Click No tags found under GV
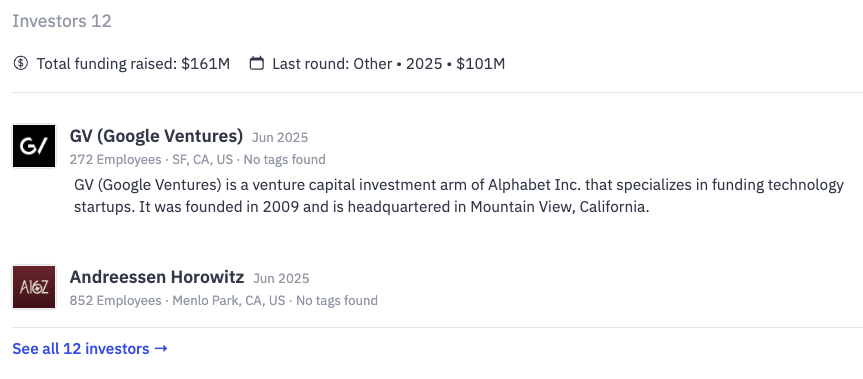This screenshot has height=379, width=863. (x=285, y=160)
